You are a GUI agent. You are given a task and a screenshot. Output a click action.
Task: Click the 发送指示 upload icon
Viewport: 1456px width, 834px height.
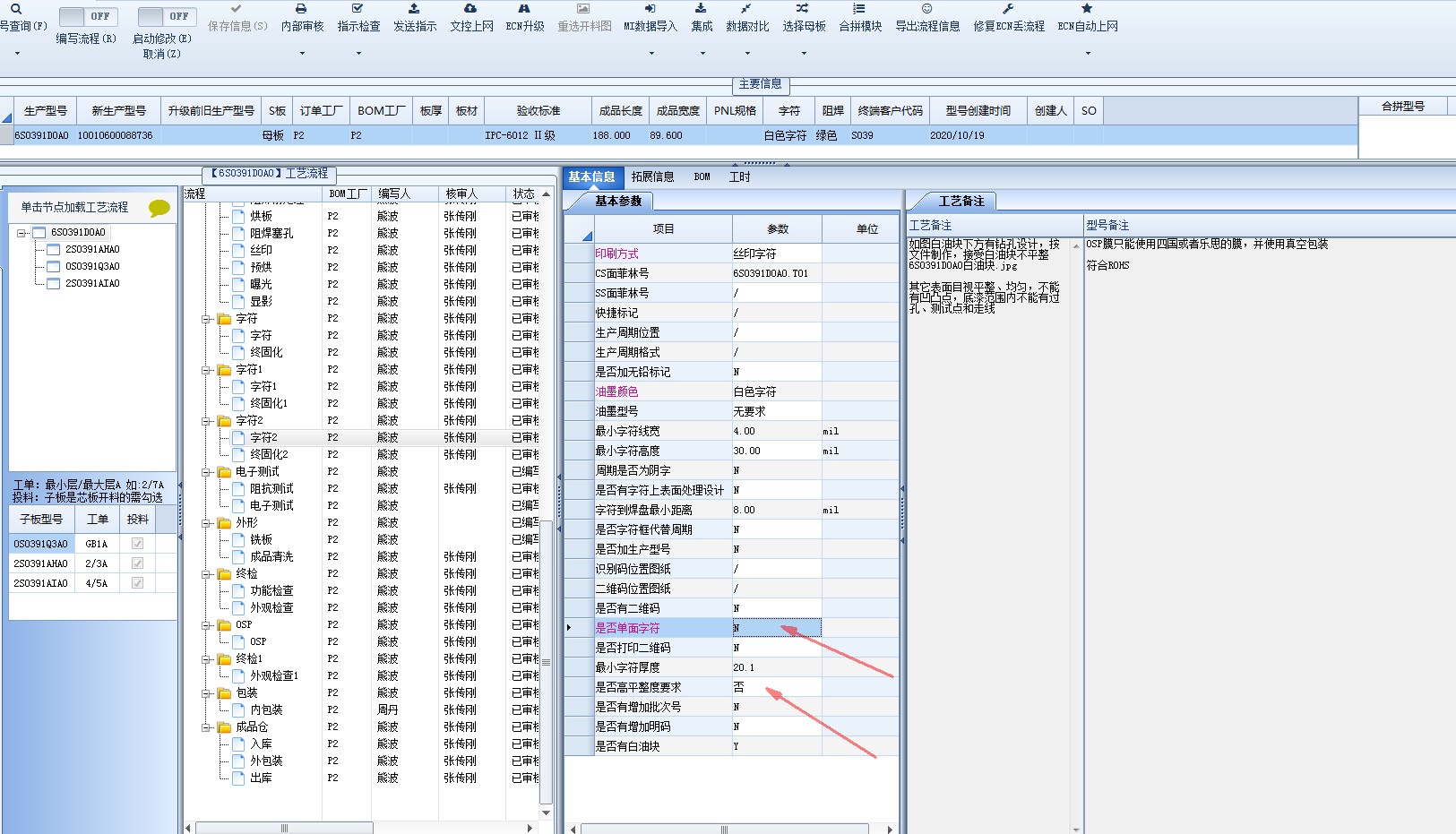pos(414,9)
